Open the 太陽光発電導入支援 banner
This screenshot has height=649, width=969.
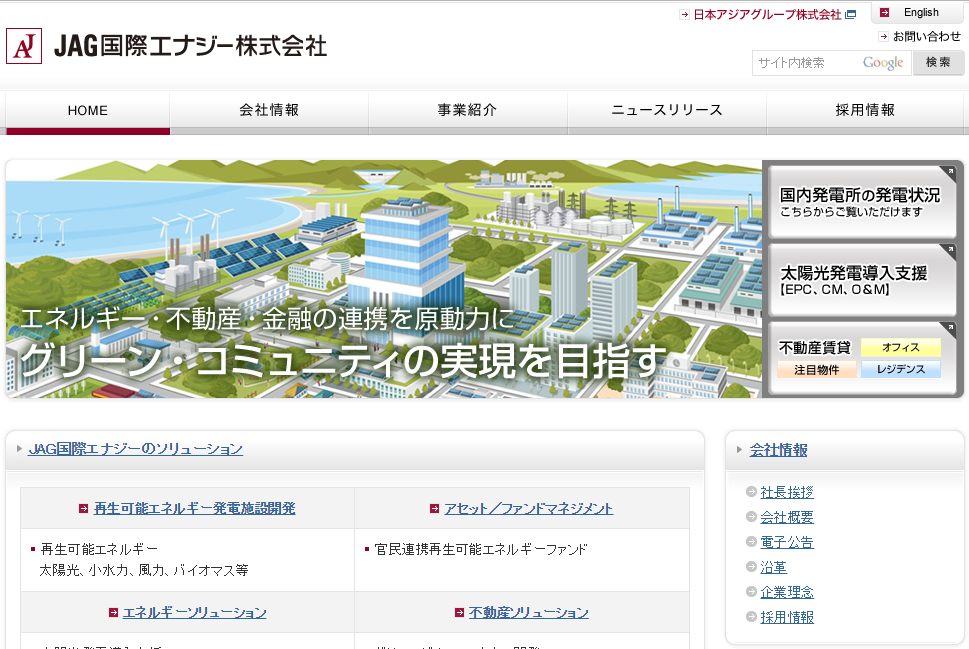click(x=862, y=280)
